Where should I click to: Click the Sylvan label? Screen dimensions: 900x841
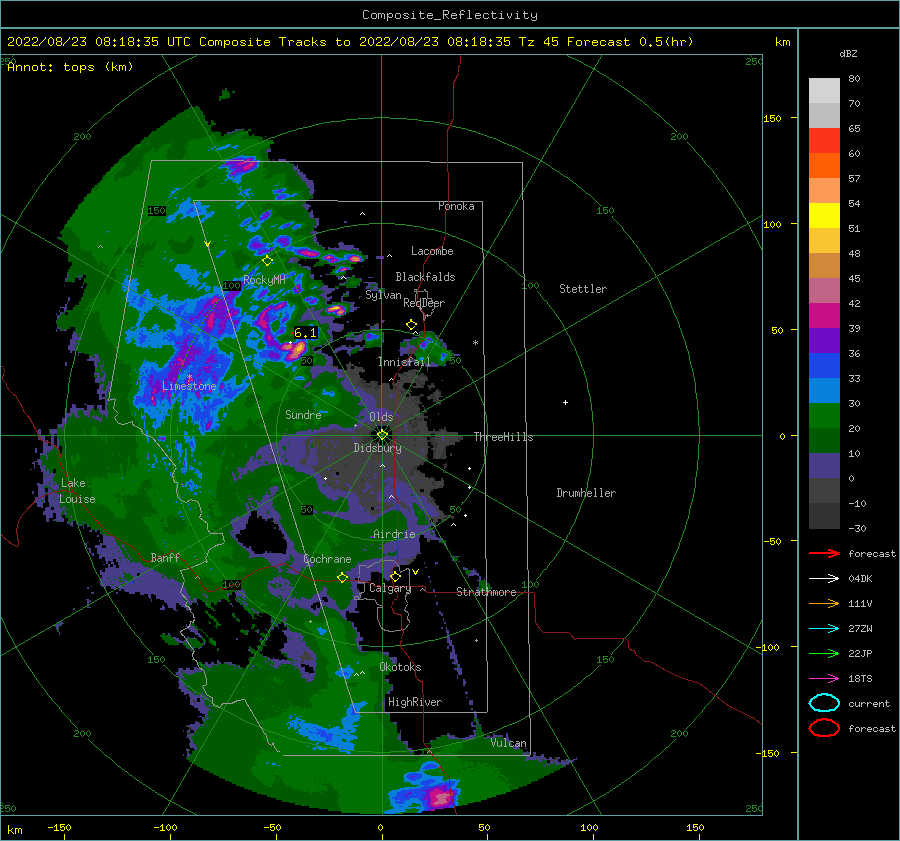point(383,295)
